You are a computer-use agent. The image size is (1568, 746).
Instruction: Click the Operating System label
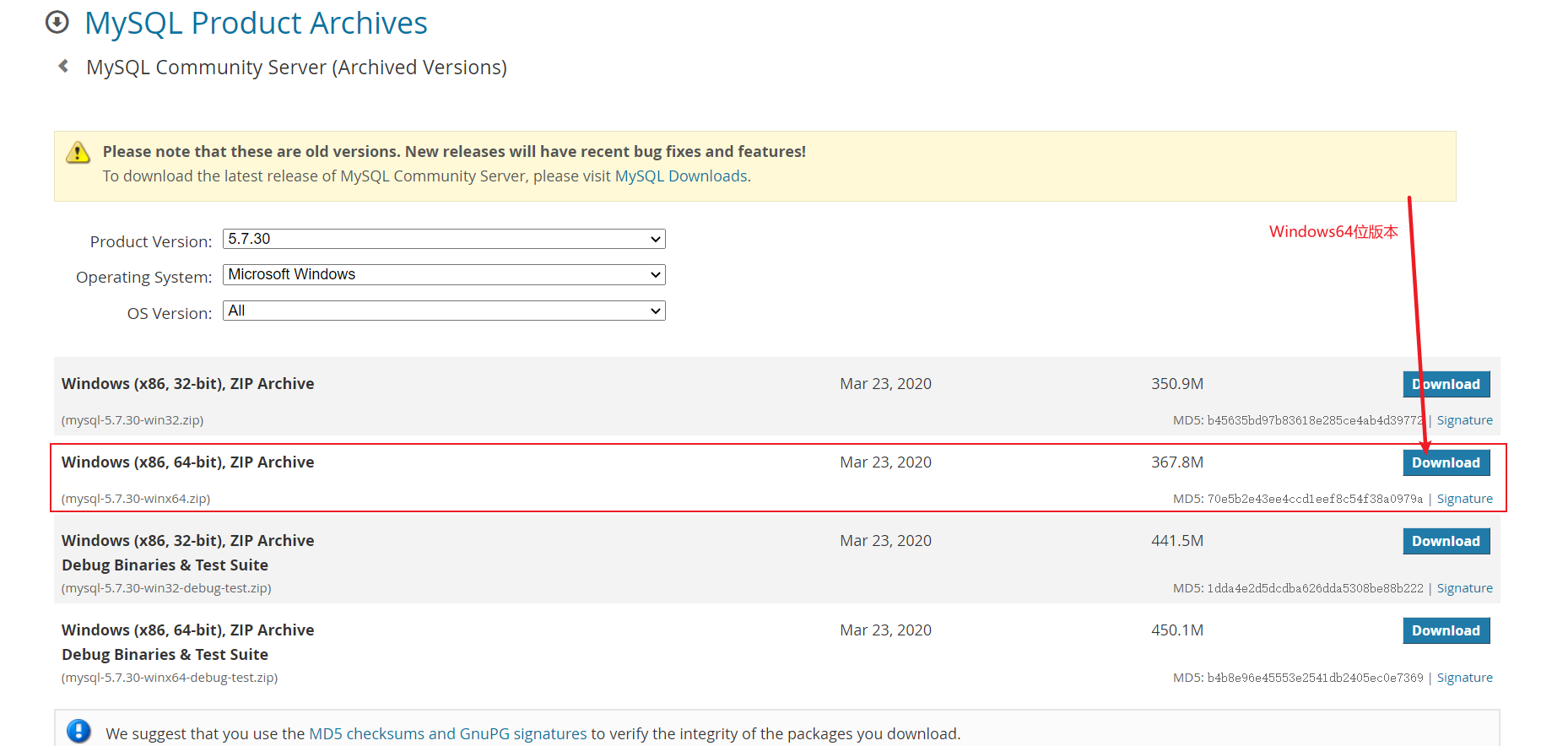[x=144, y=277]
